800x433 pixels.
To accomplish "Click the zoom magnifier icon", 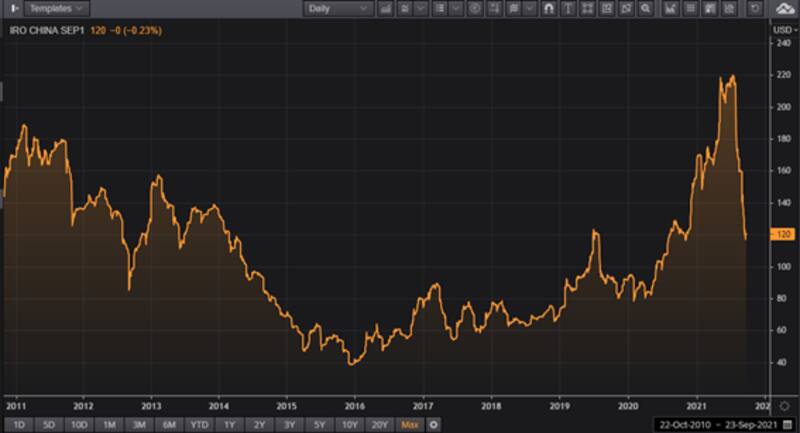I will click(646, 8).
